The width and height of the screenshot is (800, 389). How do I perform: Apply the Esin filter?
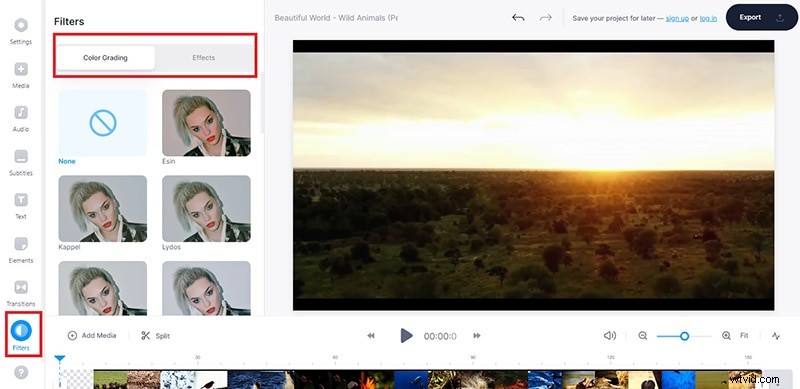206,123
